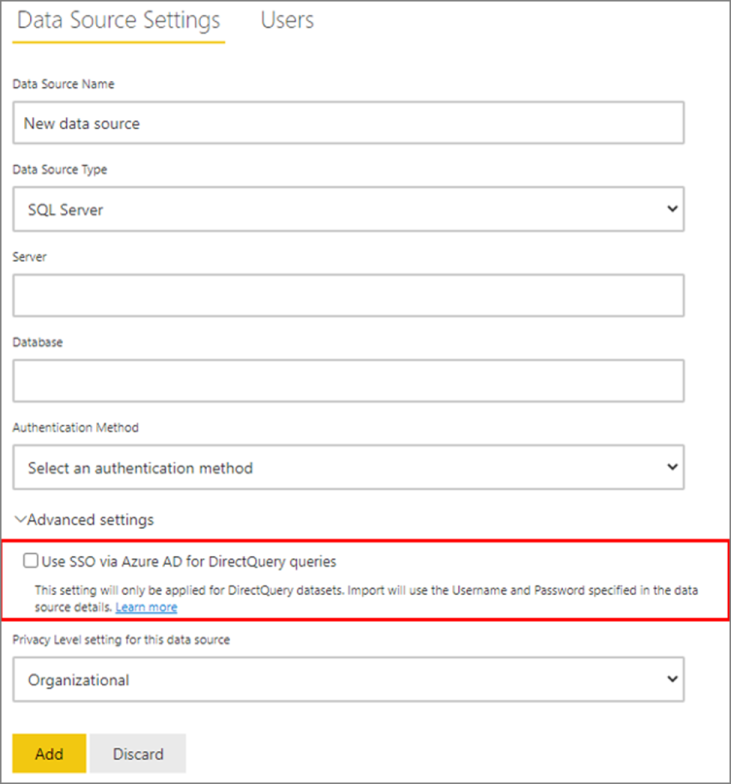Click the arrow icon on the Organizational dropdown
Viewport: 731px width, 784px height.
pos(673,680)
